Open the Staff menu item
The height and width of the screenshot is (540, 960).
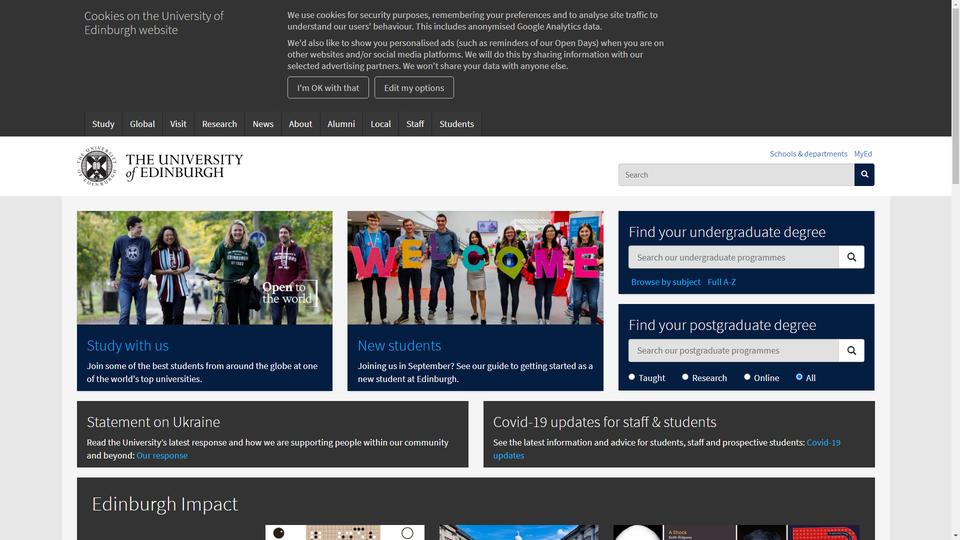click(414, 124)
